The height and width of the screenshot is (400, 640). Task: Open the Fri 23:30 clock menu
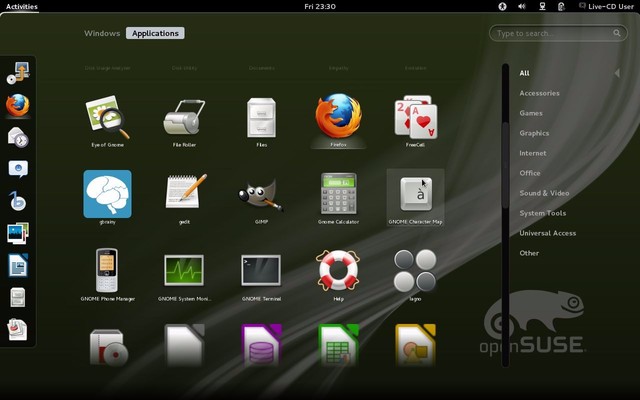(320, 7)
